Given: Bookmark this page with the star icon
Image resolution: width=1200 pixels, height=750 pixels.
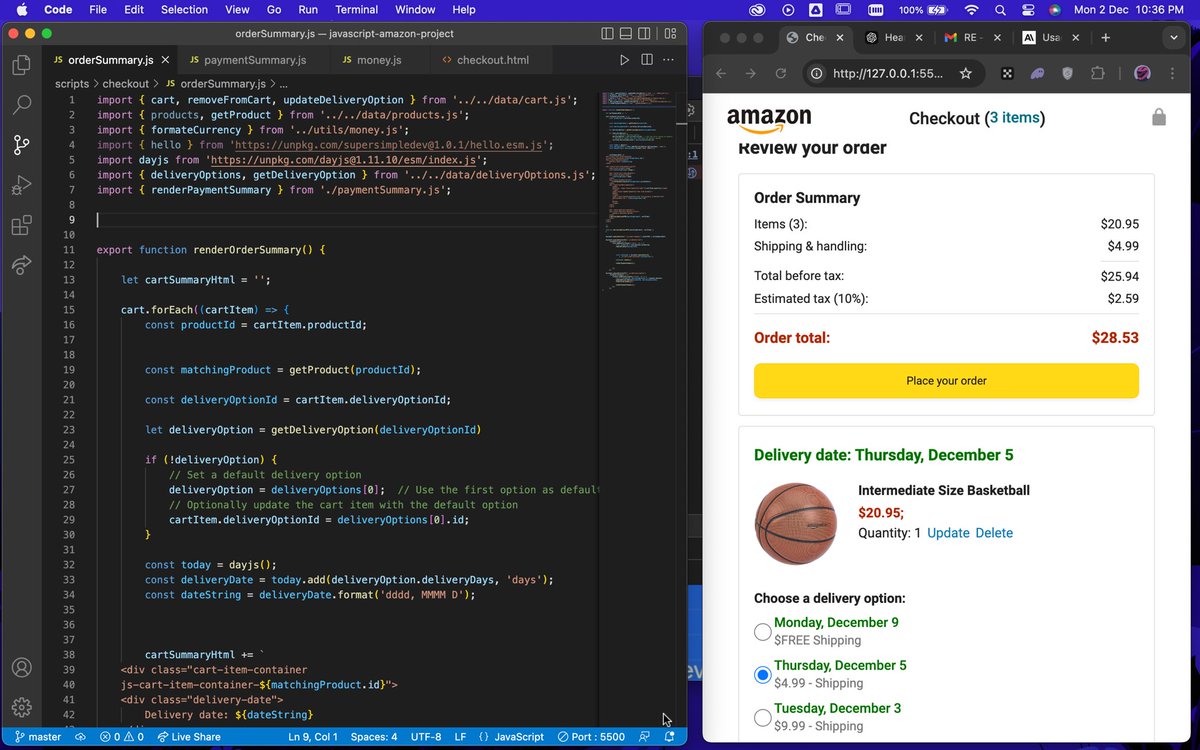Looking at the screenshot, I should point(965,74).
